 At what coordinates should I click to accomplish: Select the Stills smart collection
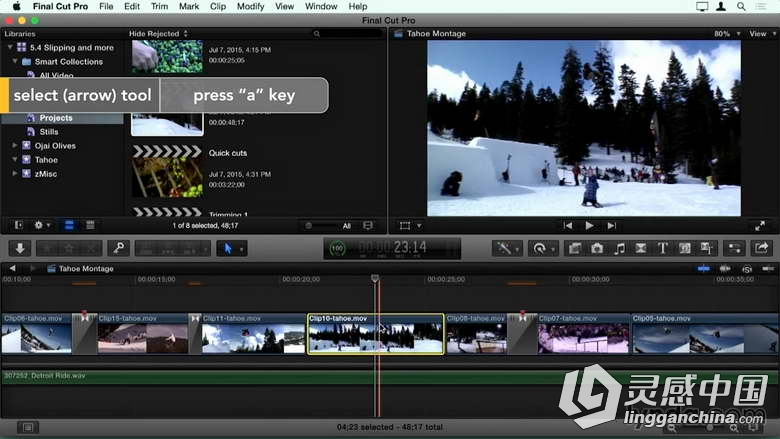tap(49, 132)
